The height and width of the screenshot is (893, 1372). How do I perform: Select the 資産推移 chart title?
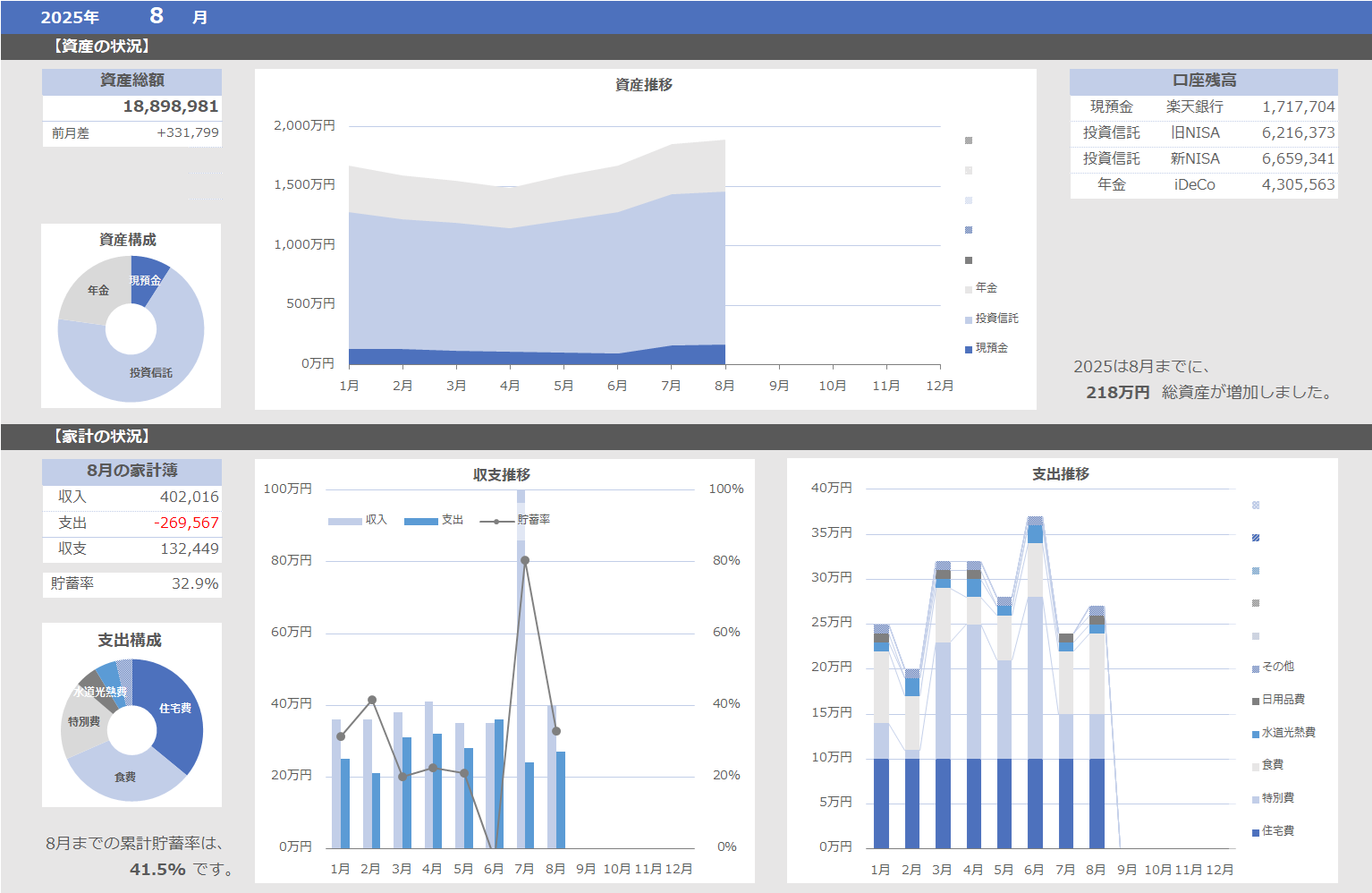pyautogui.click(x=644, y=85)
